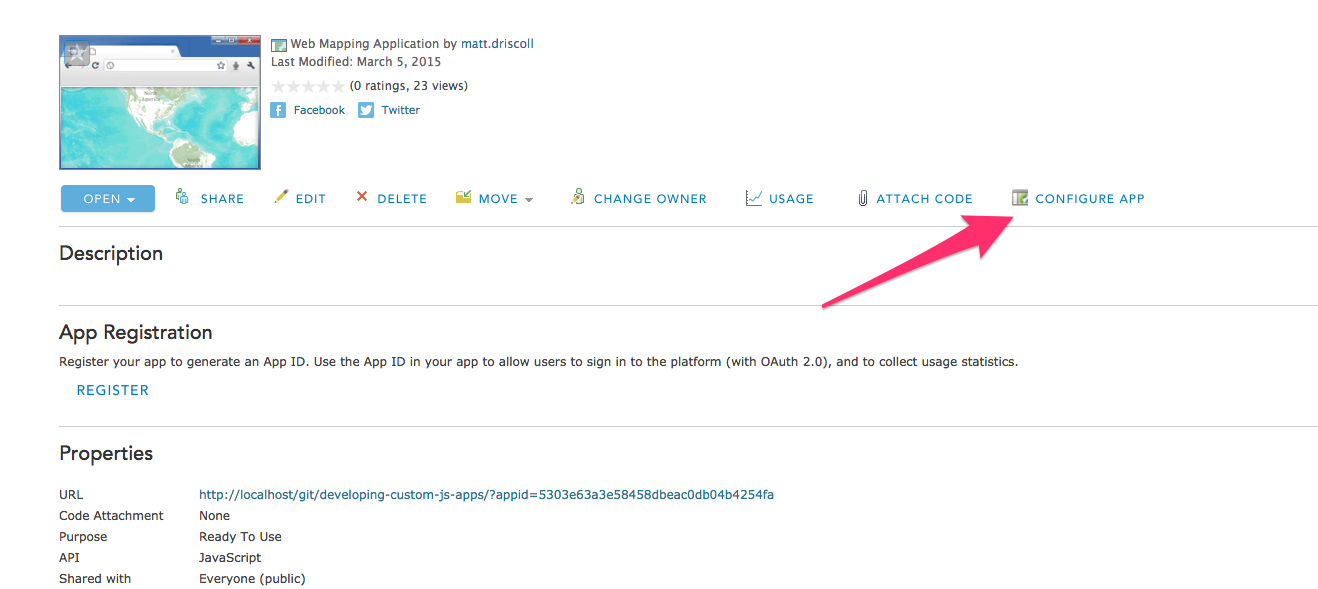Click the map application thumbnail

160,103
